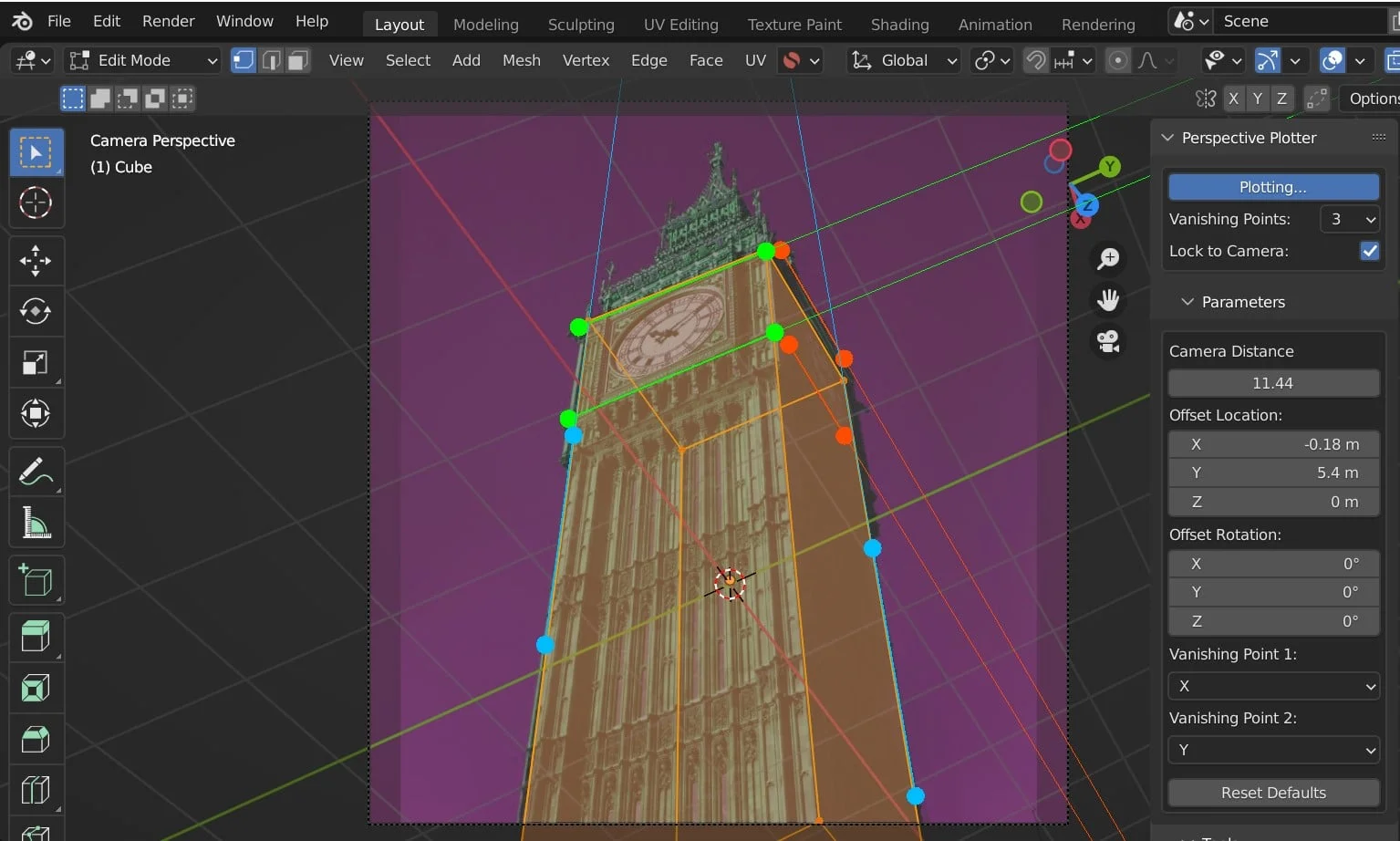The height and width of the screenshot is (841, 1400).
Task: Switch to edge select mode
Action: pos(271,60)
